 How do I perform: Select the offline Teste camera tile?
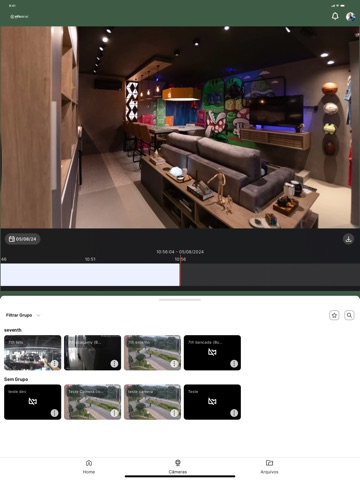[x=212, y=402]
